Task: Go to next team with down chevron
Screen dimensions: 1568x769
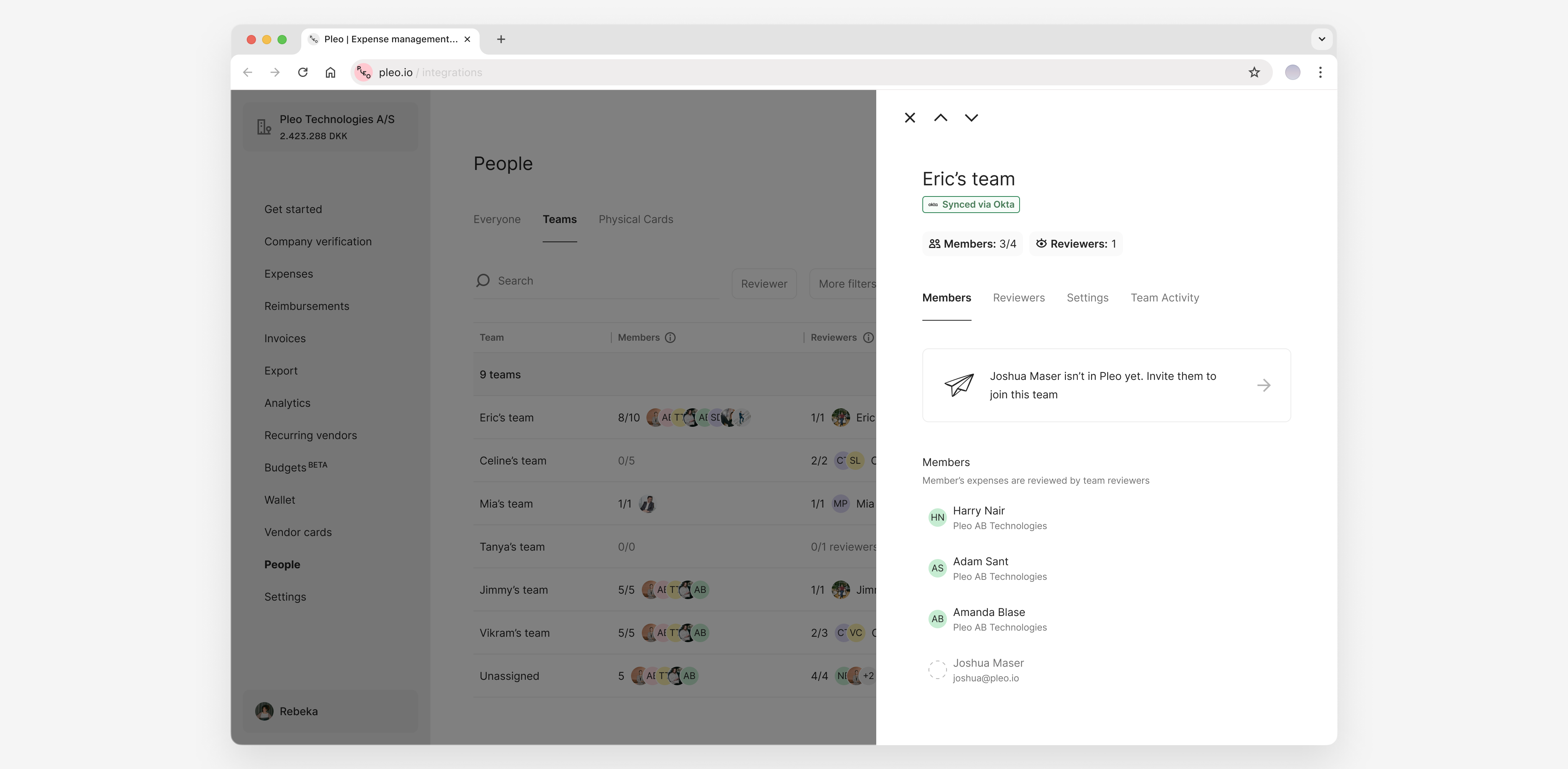Action: [972, 118]
